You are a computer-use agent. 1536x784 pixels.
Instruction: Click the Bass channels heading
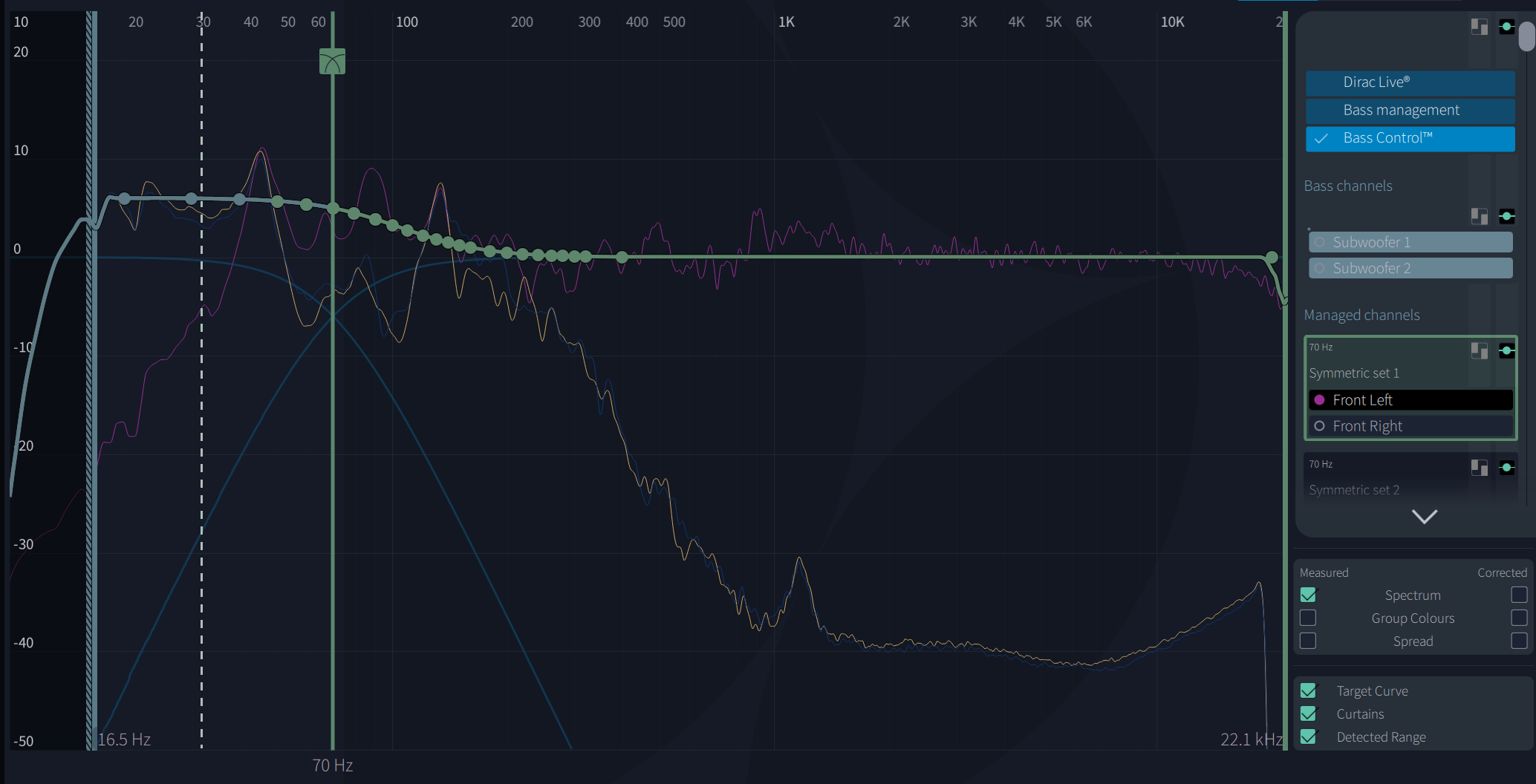pyautogui.click(x=1348, y=186)
